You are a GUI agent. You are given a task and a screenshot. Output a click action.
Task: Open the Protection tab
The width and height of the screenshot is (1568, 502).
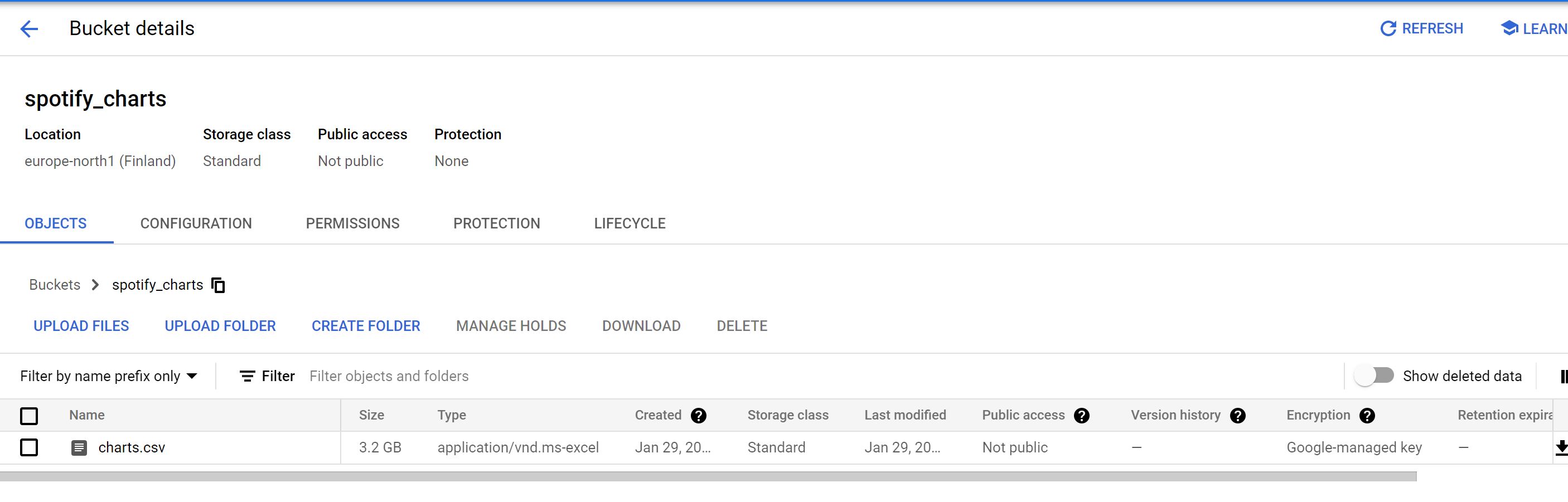click(x=497, y=223)
